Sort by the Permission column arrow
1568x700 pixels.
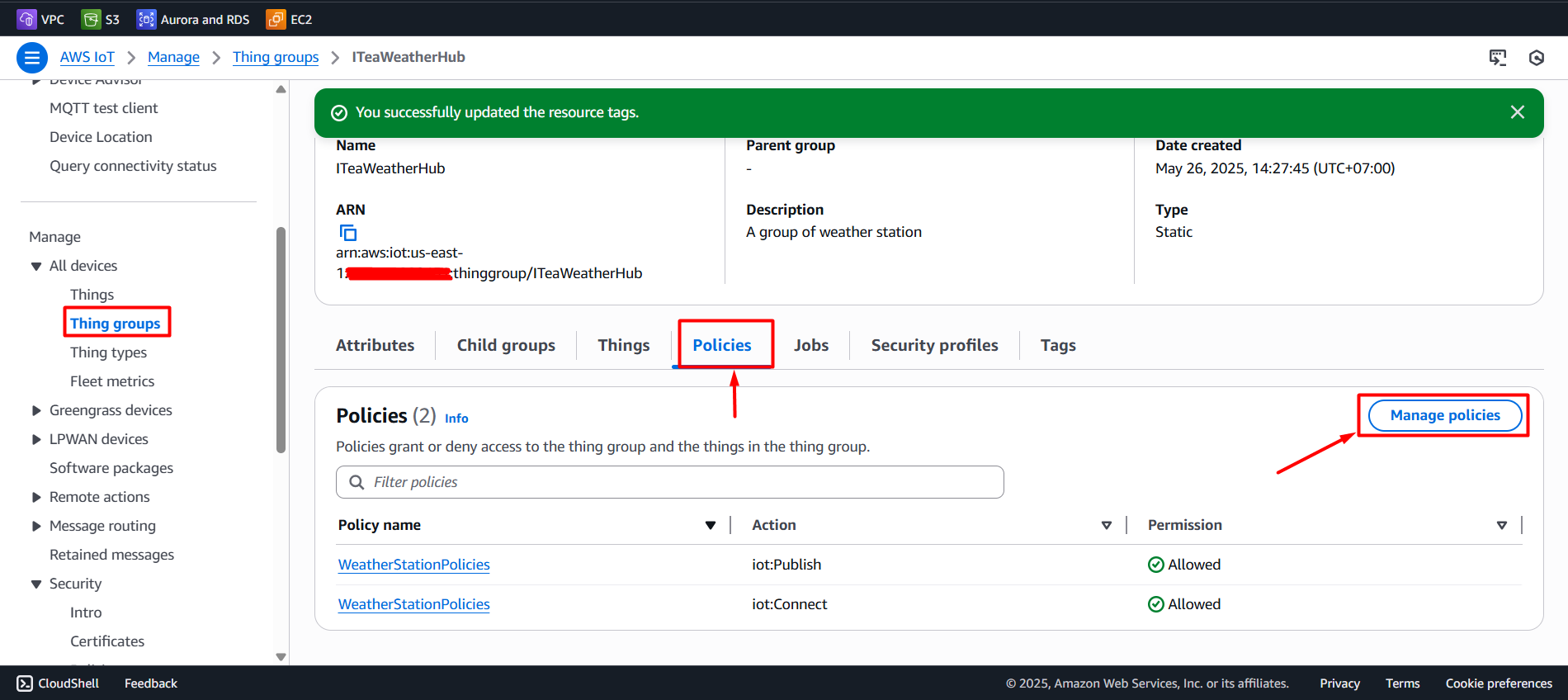click(x=1501, y=526)
